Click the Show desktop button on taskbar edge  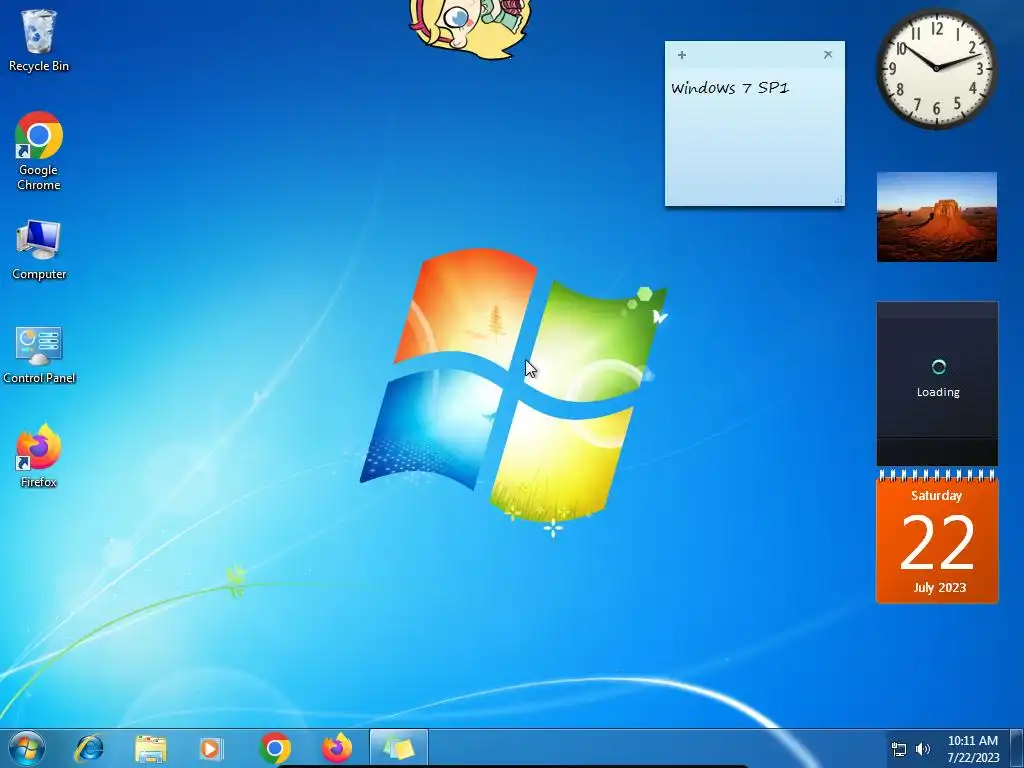click(x=1017, y=749)
